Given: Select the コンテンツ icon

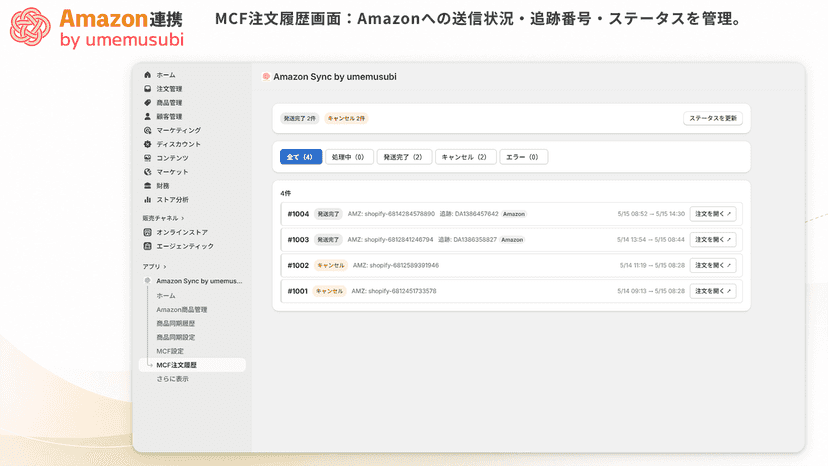Looking at the screenshot, I should 147,158.
